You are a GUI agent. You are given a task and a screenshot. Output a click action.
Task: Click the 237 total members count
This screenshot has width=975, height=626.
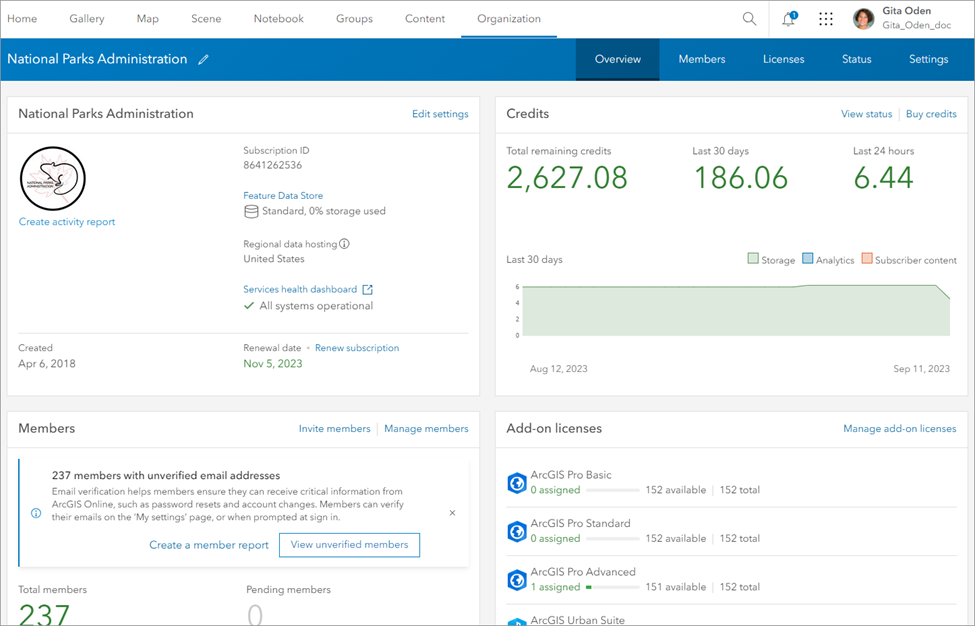(x=44, y=614)
